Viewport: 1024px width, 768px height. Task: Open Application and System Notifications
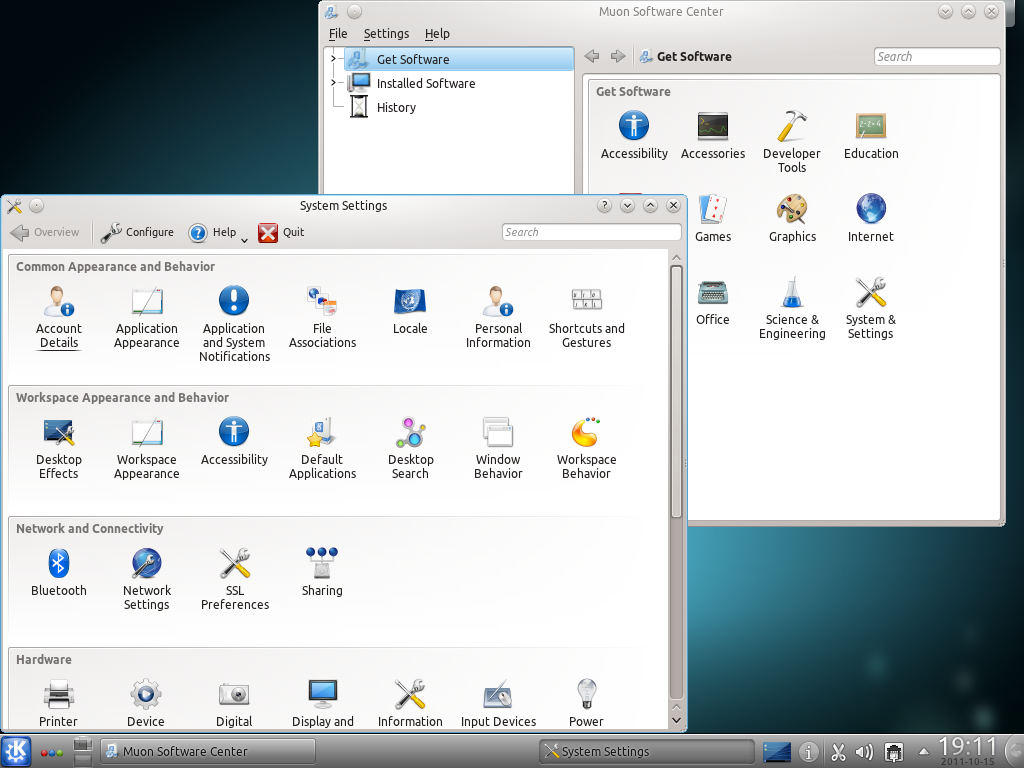pyautogui.click(x=234, y=324)
